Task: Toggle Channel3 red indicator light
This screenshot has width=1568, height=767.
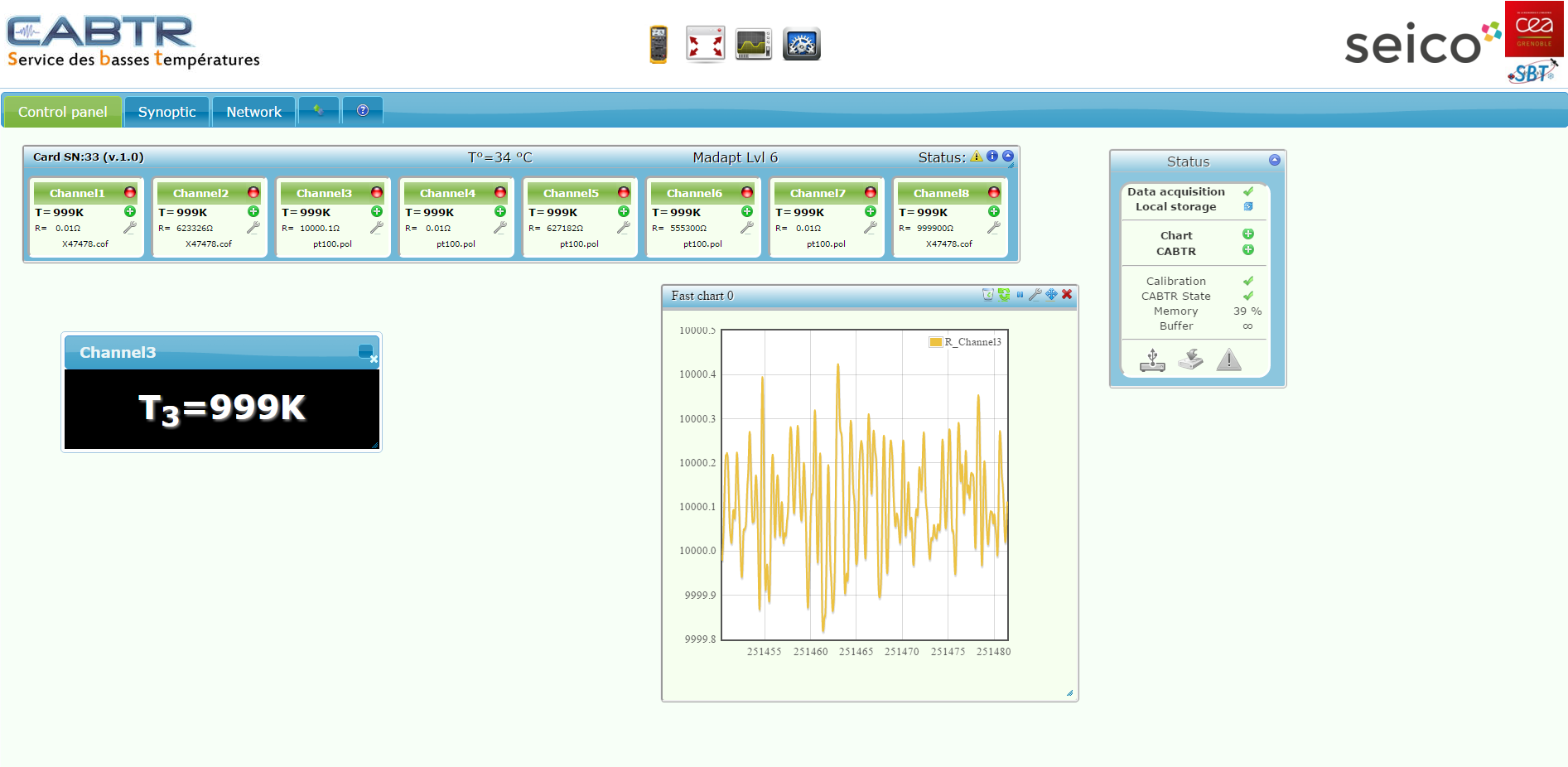Action: (x=377, y=192)
